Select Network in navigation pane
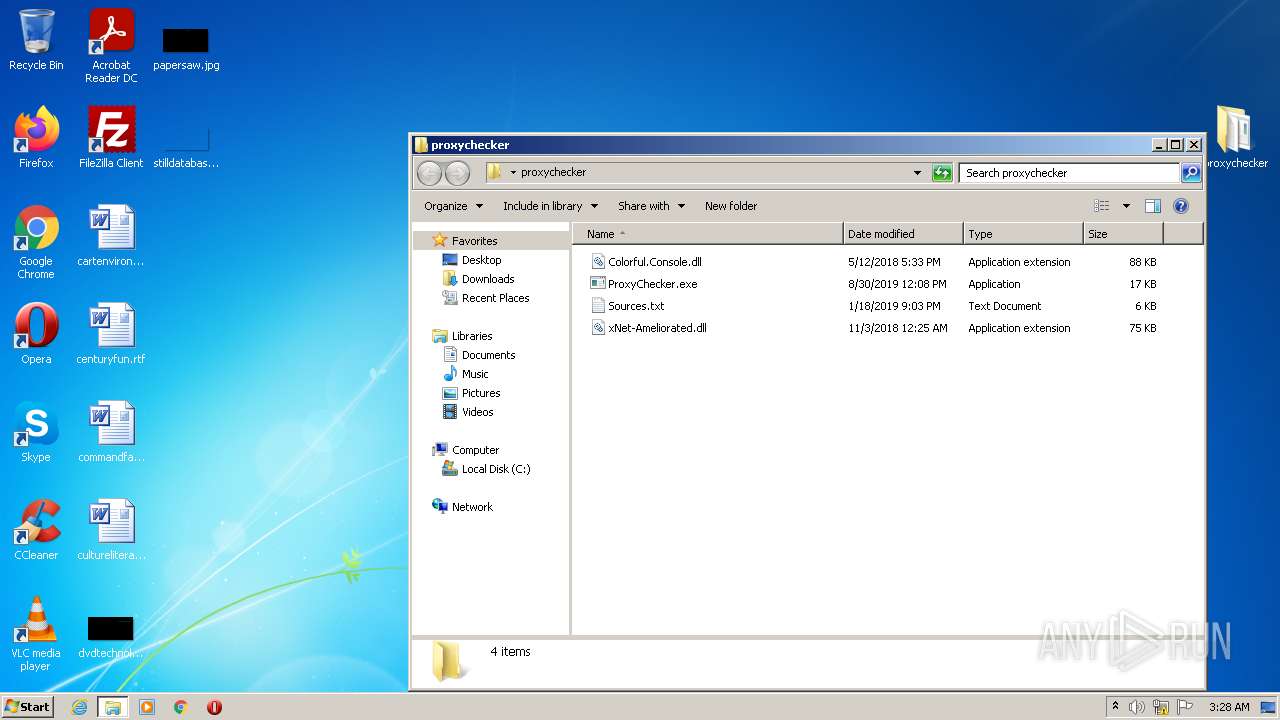 coord(472,507)
